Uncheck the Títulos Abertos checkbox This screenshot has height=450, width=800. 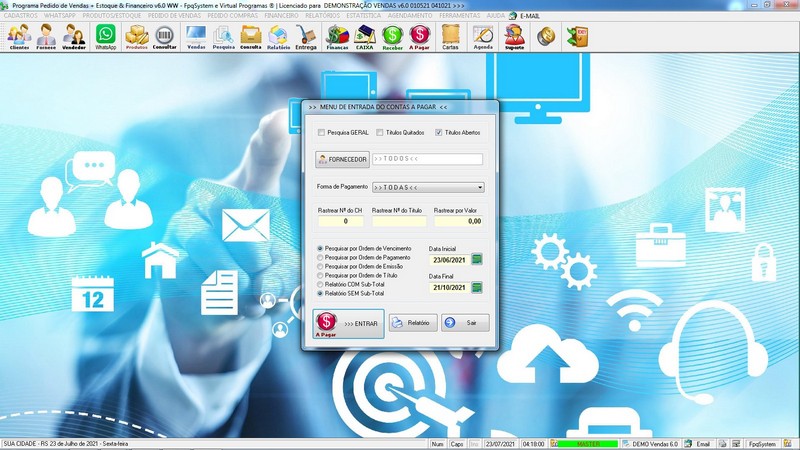click(438, 133)
